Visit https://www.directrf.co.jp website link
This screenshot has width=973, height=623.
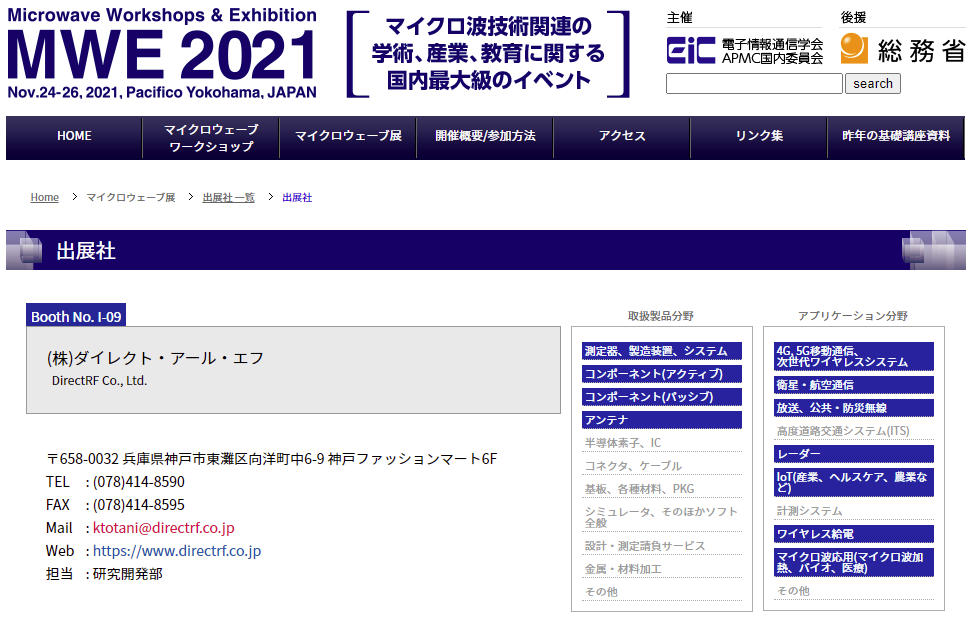177,551
